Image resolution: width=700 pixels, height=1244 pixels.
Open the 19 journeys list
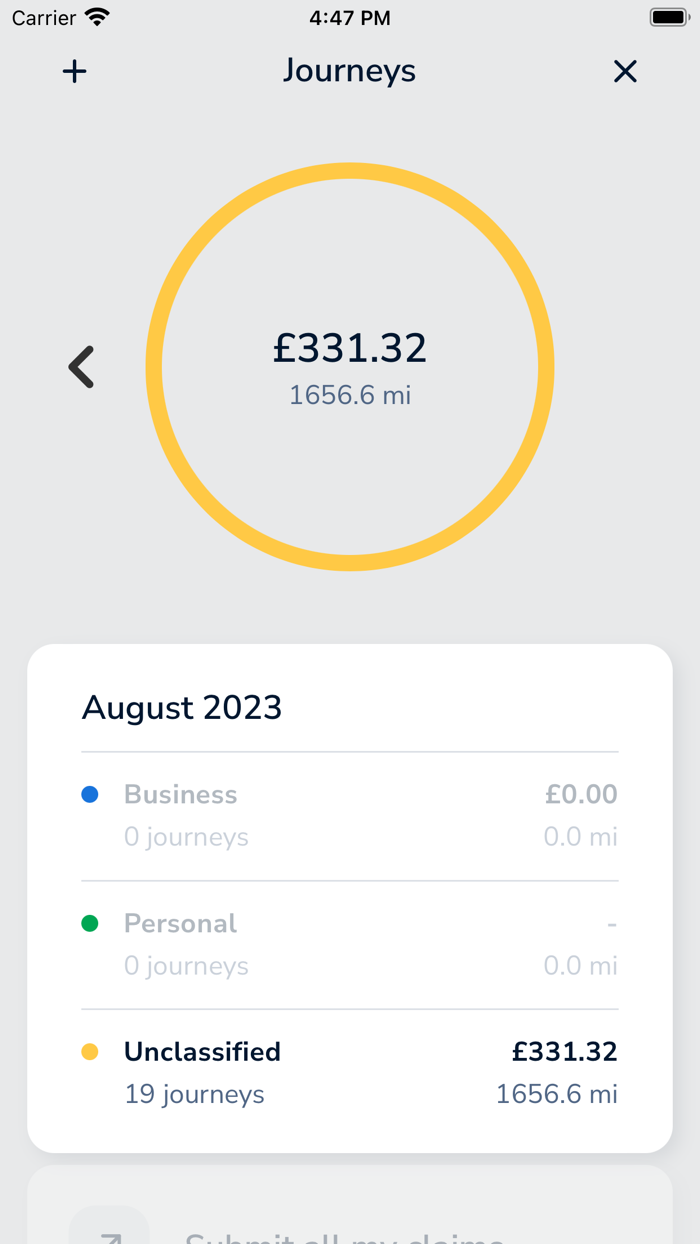194,1094
